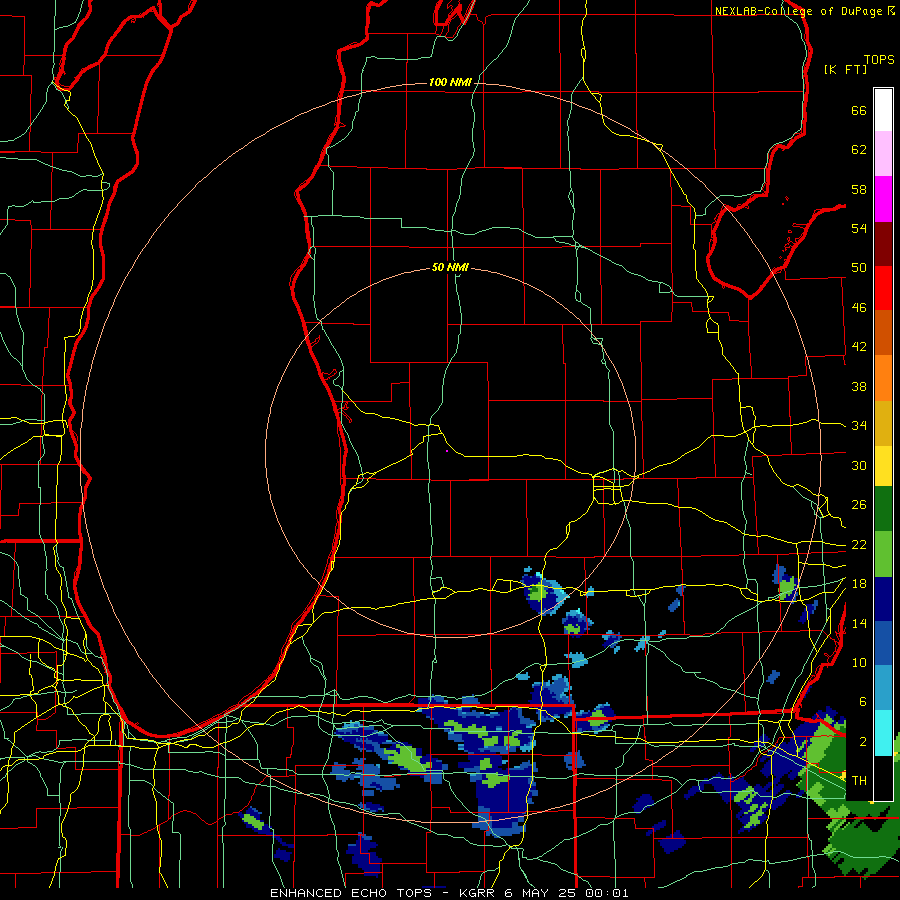Click the dark green legend swatch
Image resolution: width=900 pixels, height=900 pixels.
pyautogui.click(x=883, y=509)
